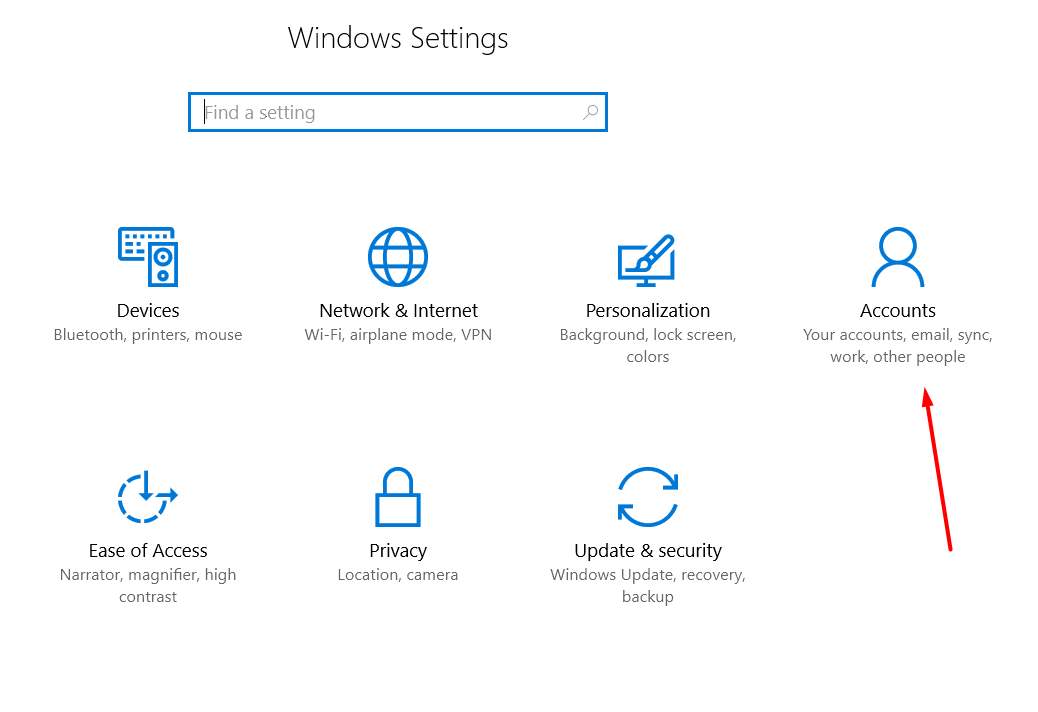This screenshot has width=1038, height=712.
Task: Select the Personalization screen-and-pen icon
Action: [x=648, y=256]
